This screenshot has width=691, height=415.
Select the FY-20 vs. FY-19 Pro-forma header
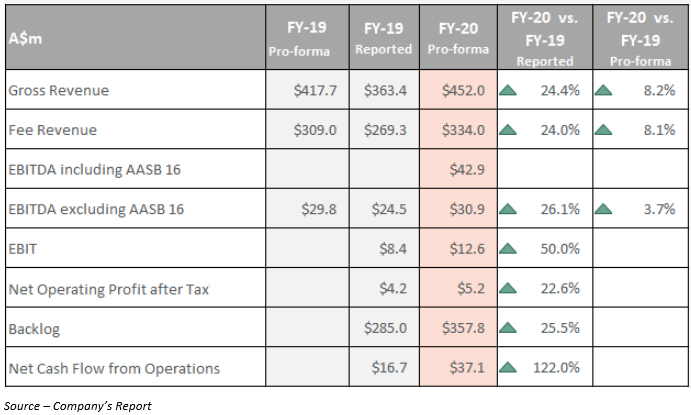640,36
